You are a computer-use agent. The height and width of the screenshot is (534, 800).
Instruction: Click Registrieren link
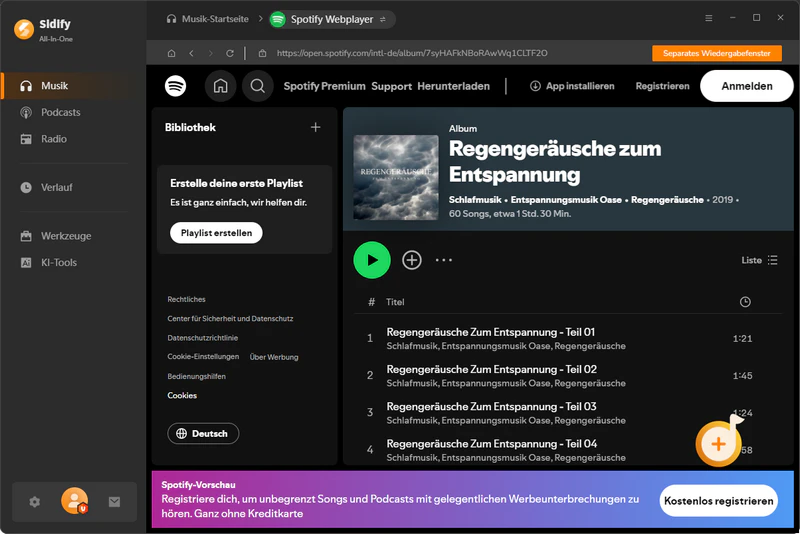(662, 86)
